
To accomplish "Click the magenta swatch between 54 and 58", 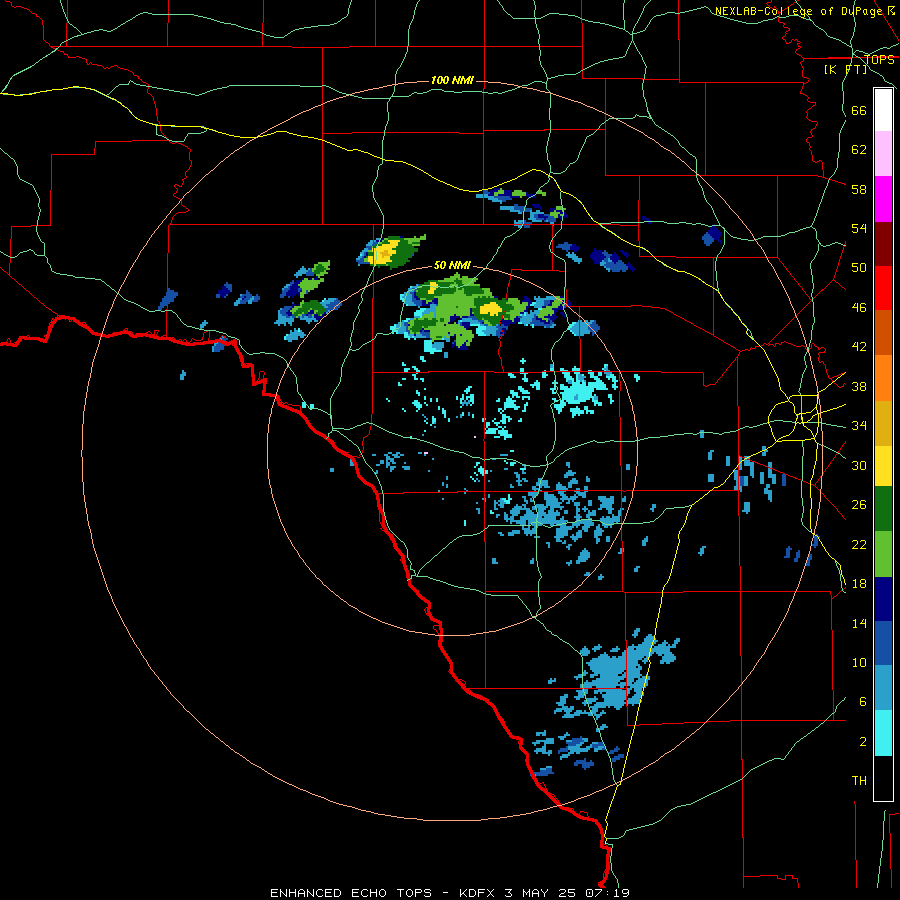I will (x=883, y=199).
